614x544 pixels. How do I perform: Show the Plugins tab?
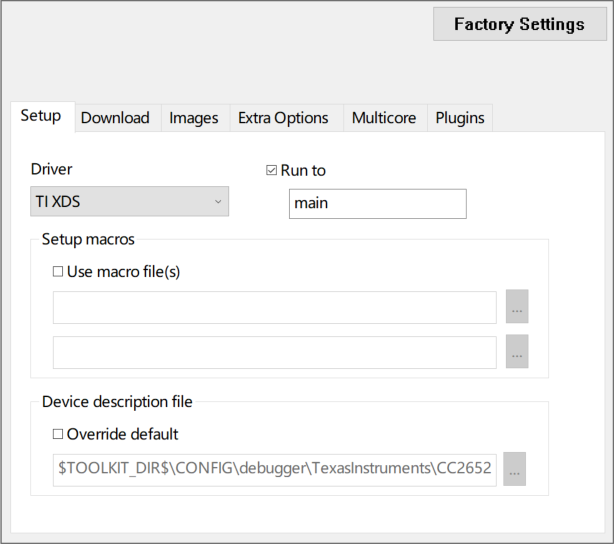[460, 118]
